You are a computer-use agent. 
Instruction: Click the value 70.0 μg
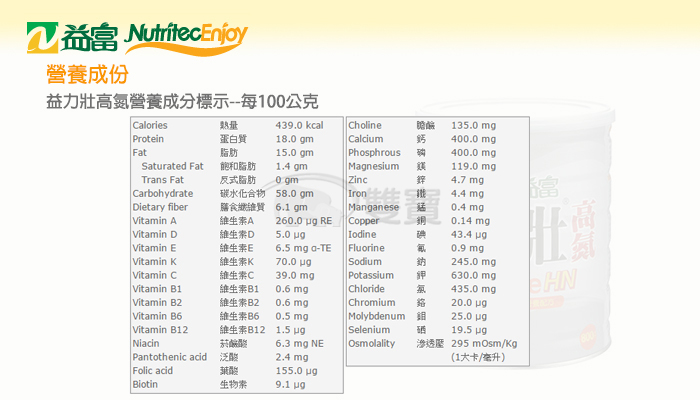[294, 262]
